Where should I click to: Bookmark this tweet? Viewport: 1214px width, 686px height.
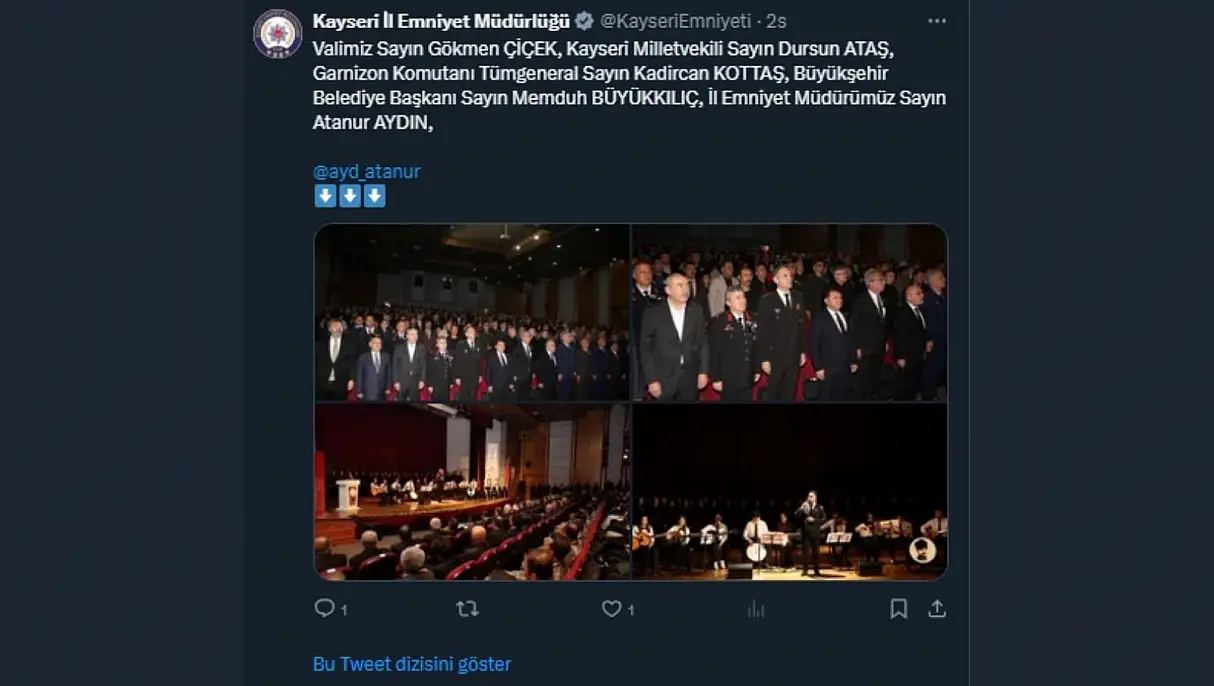point(899,608)
